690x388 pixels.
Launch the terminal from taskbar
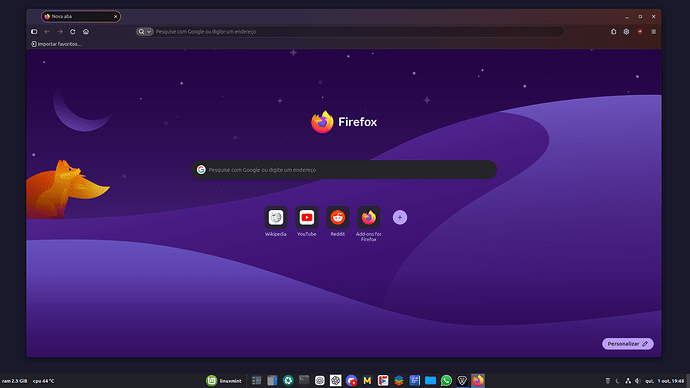click(304, 381)
